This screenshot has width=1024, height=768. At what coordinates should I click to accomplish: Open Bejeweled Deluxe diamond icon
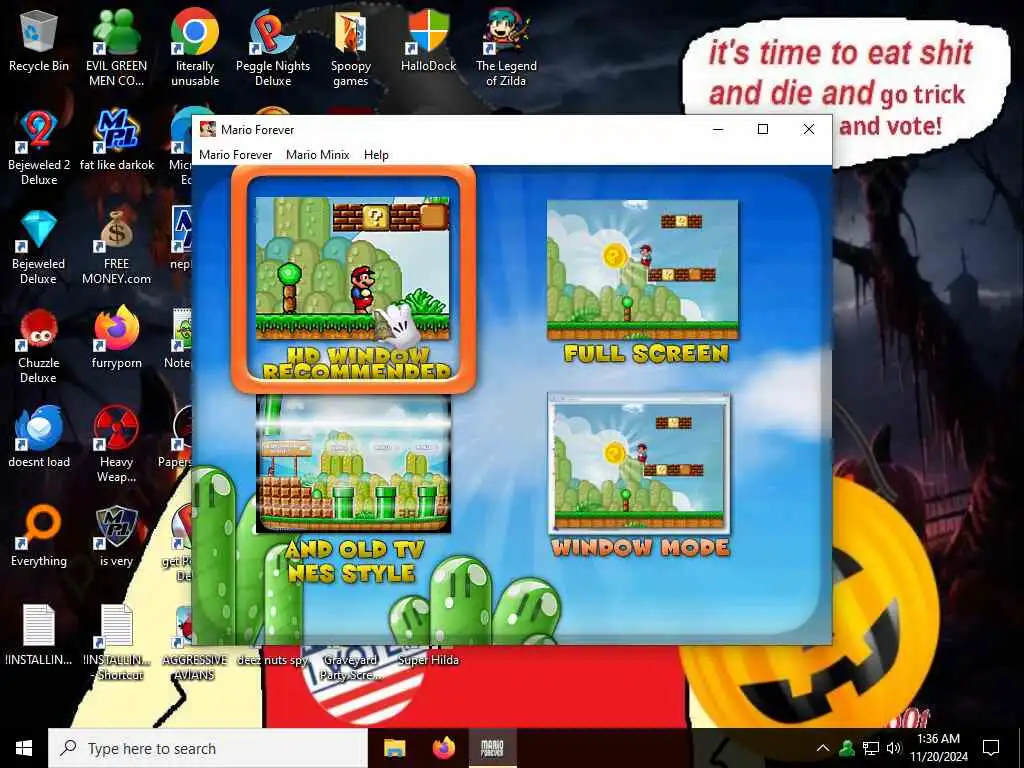39,247
